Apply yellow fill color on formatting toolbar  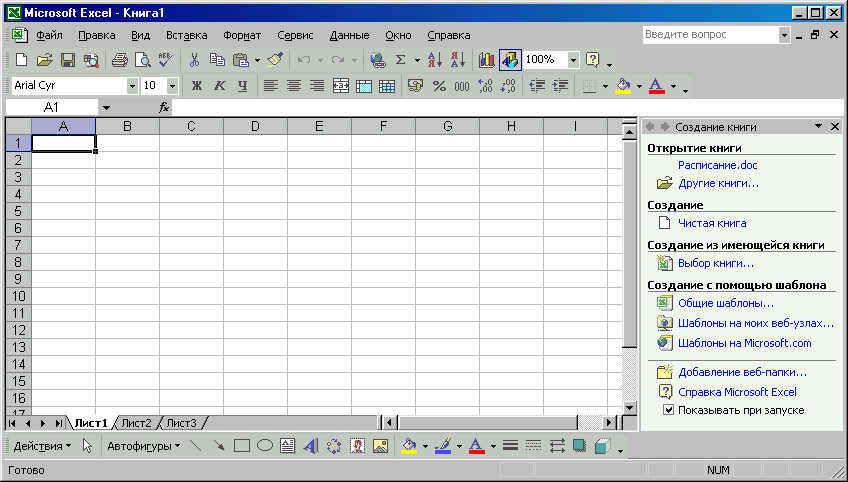coord(623,85)
